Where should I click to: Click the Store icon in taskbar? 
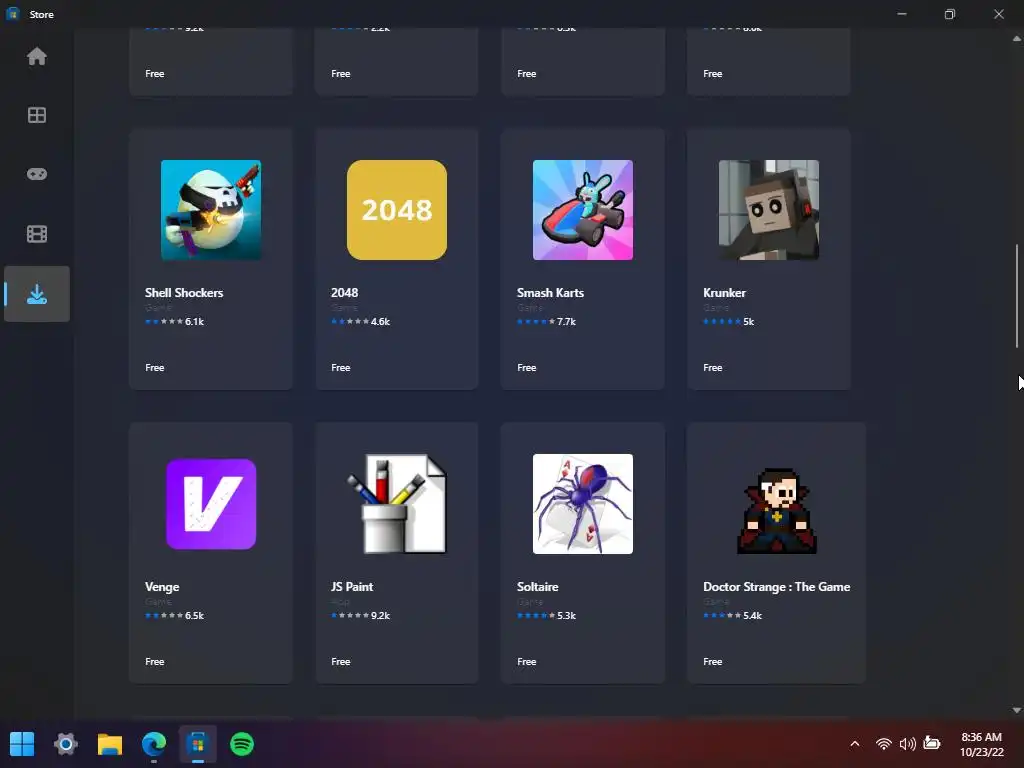point(198,744)
